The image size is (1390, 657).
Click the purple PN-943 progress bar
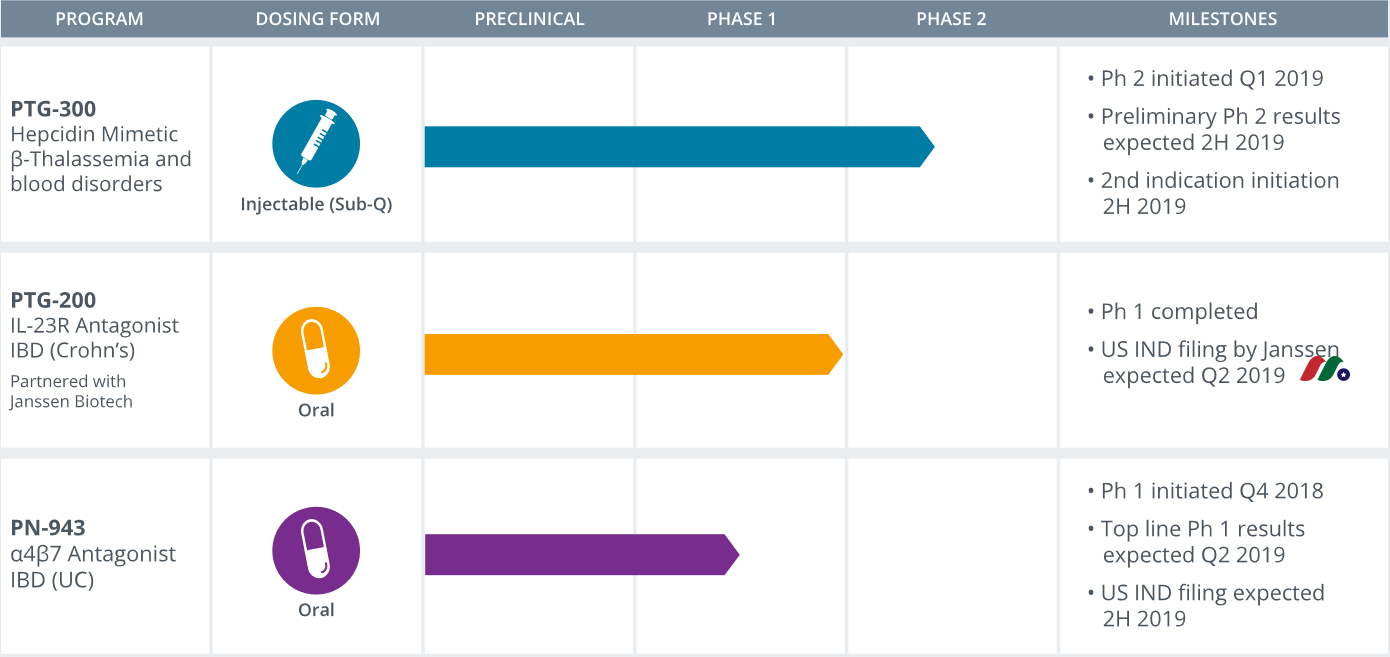(x=582, y=554)
